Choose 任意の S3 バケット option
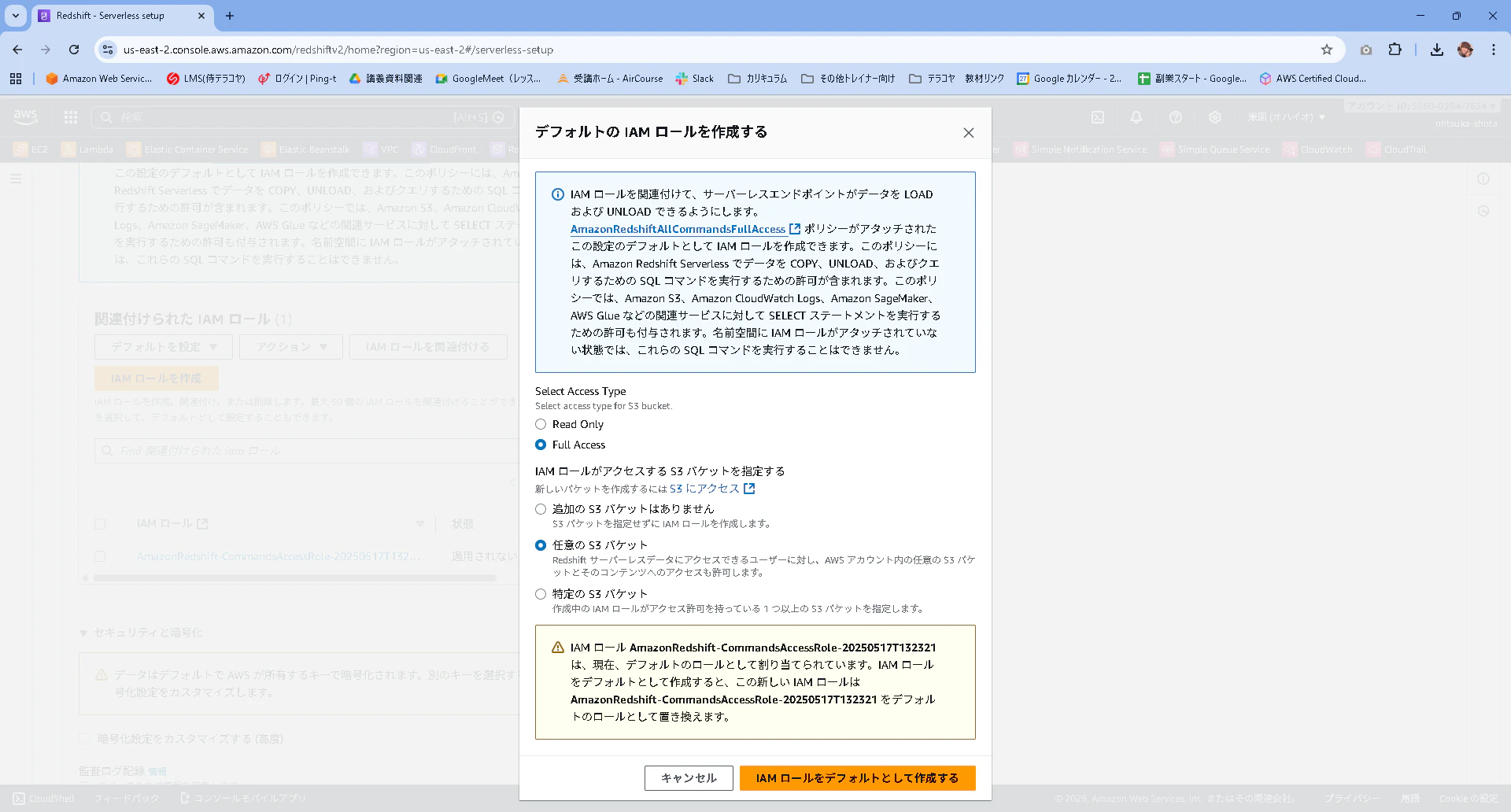 [x=541, y=545]
